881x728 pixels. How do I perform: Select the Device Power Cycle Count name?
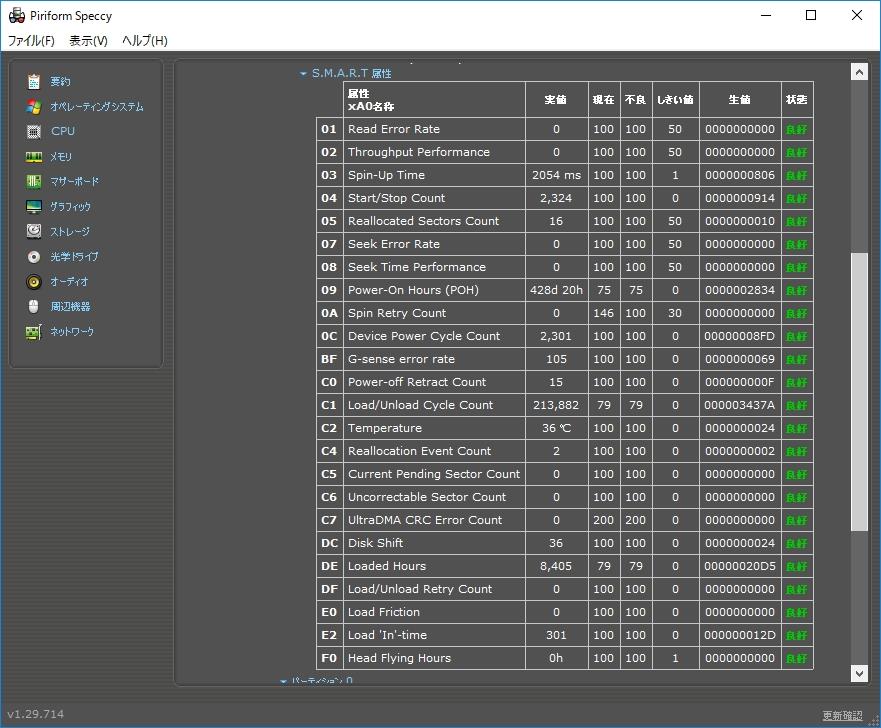click(424, 336)
